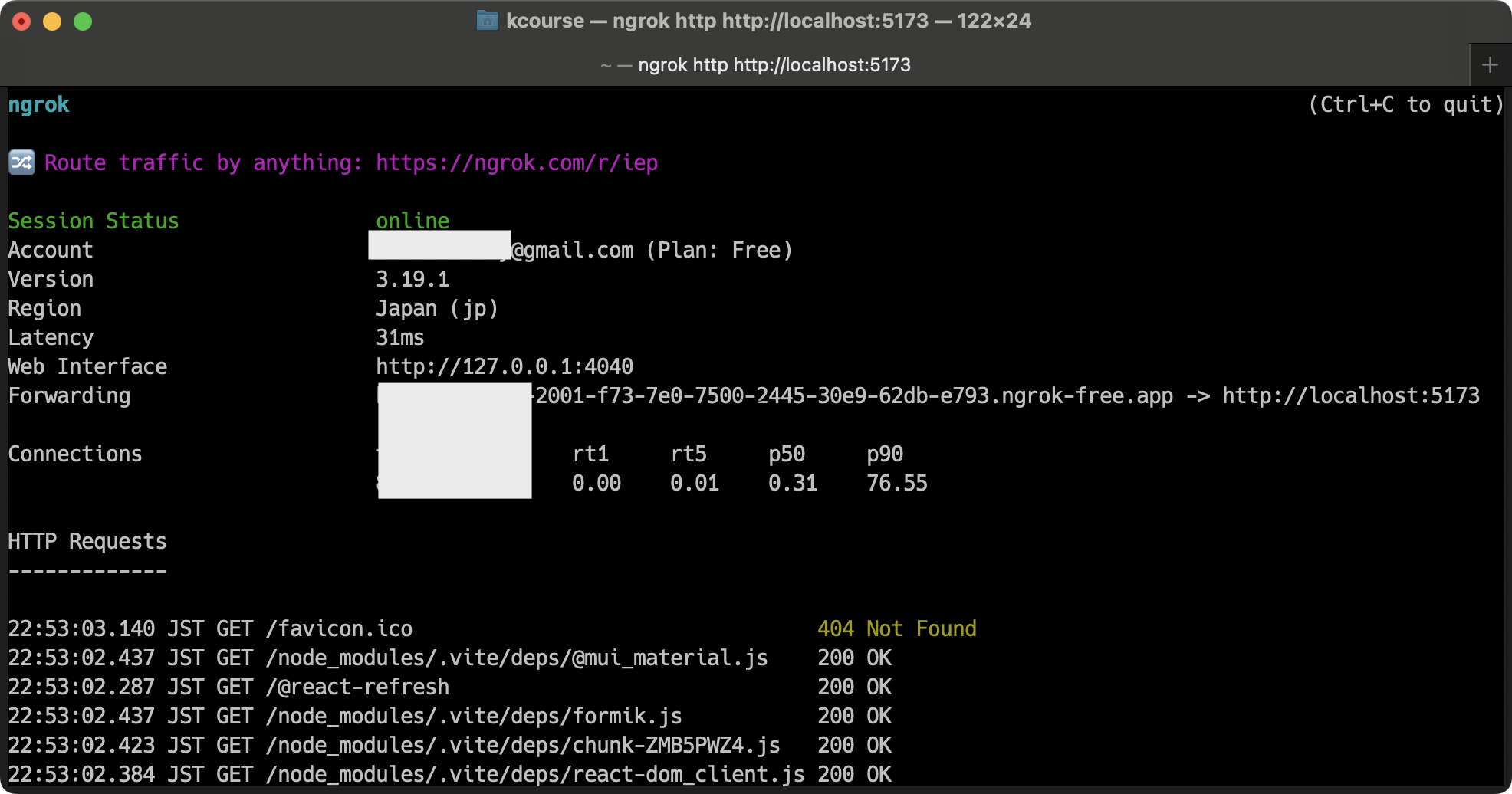This screenshot has height=794, width=1512.
Task: Click the Ctrl+C to quit hint
Action: click(x=1406, y=104)
